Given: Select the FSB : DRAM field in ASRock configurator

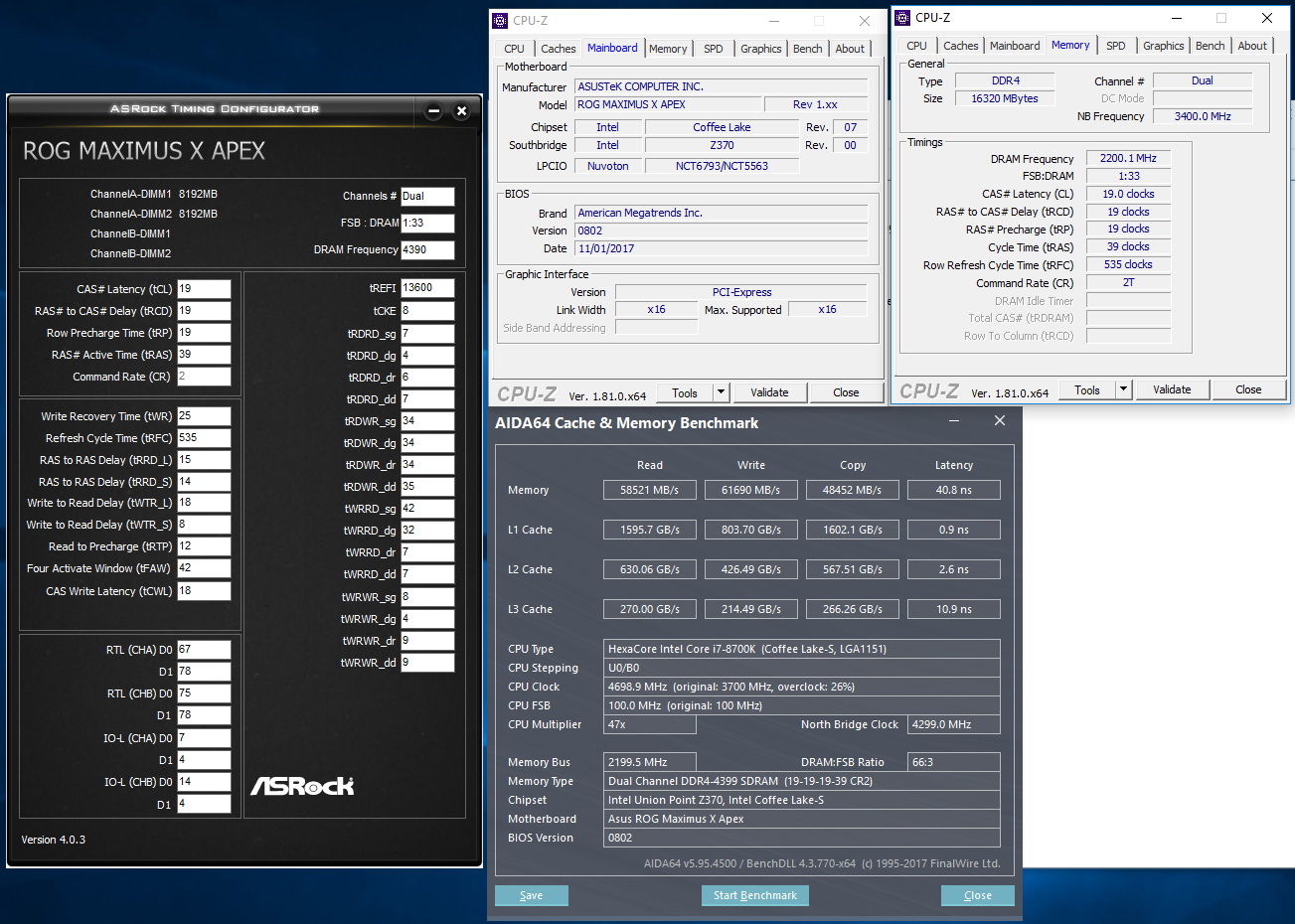Looking at the screenshot, I should pyautogui.click(x=427, y=224).
